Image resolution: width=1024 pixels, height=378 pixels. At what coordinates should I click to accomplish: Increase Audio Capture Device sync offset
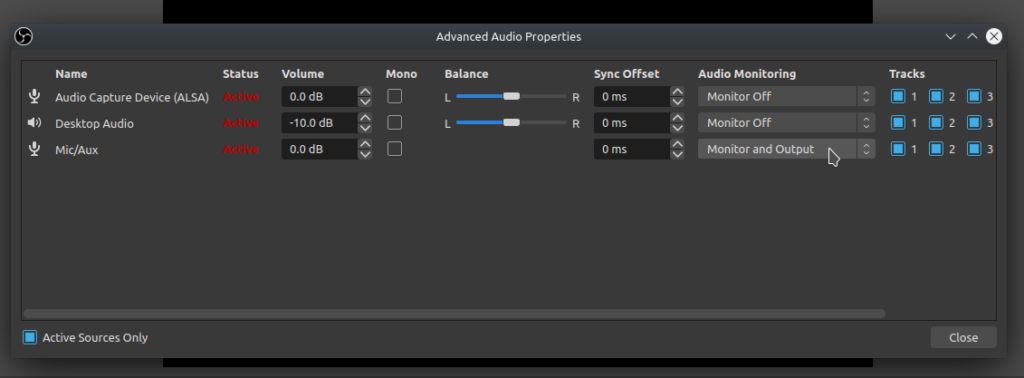pos(677,92)
